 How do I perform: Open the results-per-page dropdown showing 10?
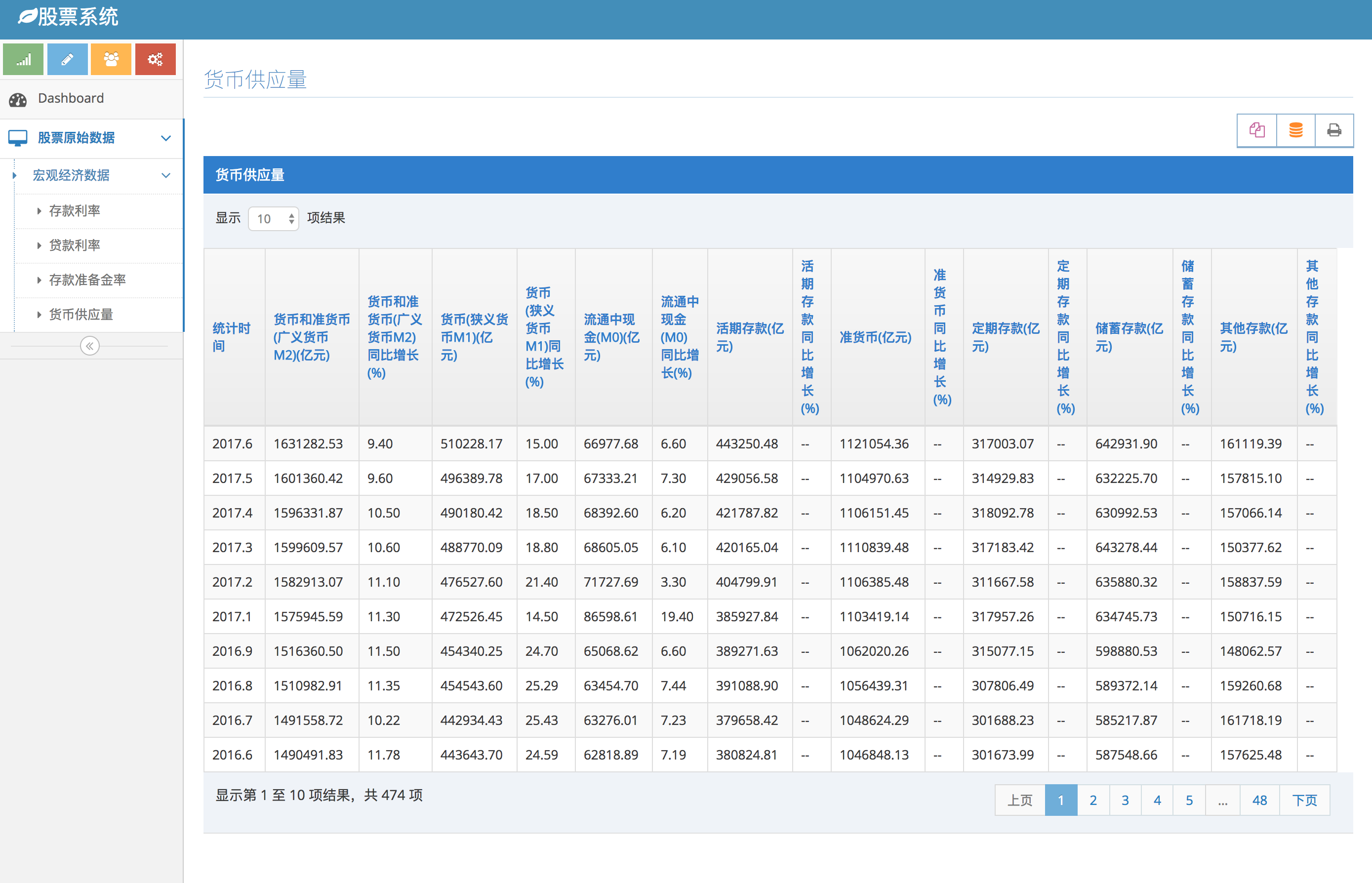[x=274, y=218]
